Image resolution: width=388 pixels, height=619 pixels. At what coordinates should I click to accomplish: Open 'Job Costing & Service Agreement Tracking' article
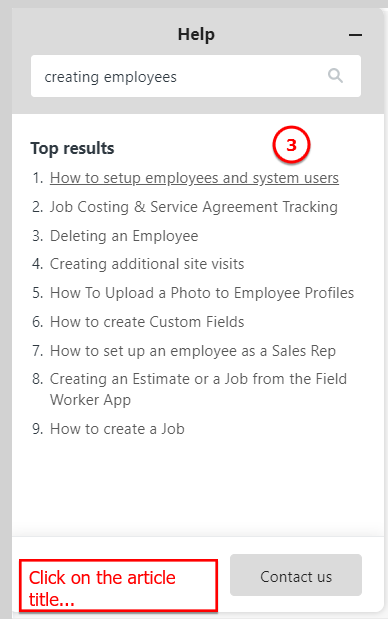click(x=194, y=207)
